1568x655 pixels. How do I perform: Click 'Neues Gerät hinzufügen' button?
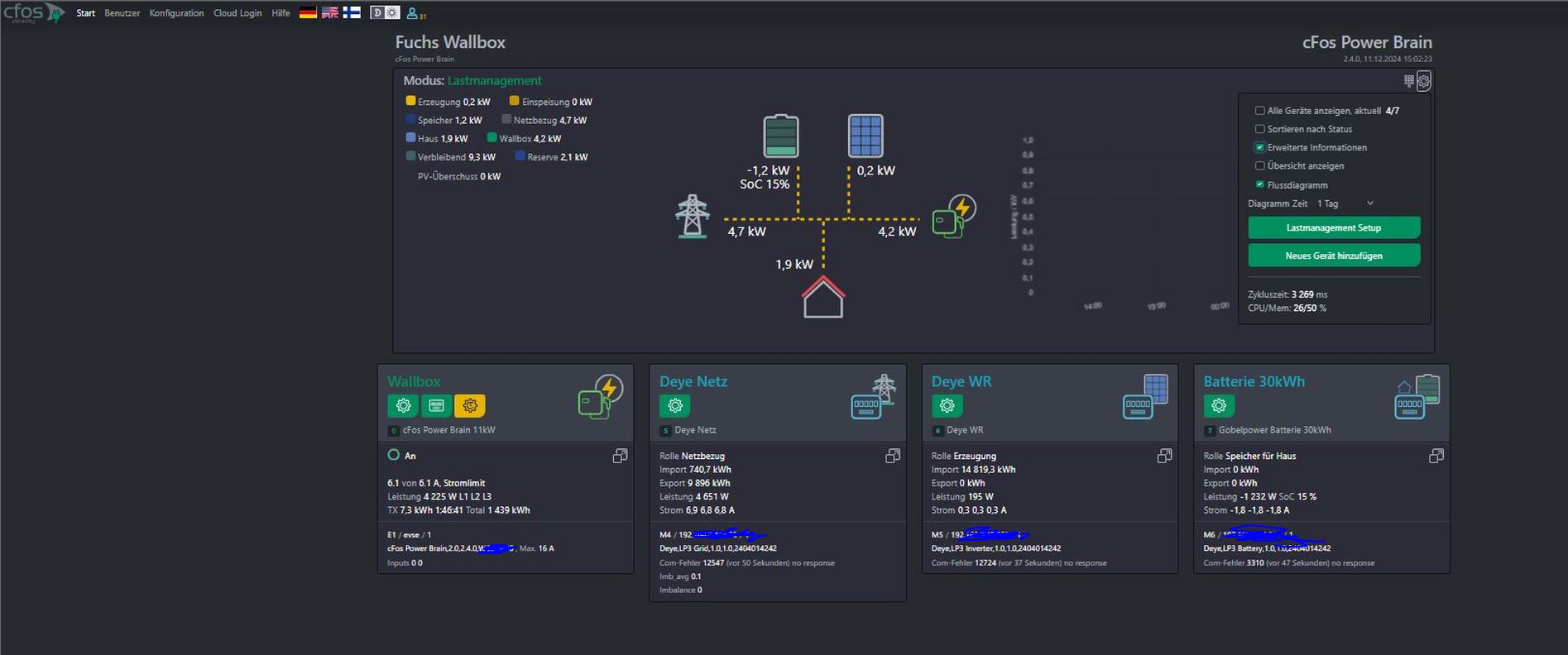[1334, 256]
